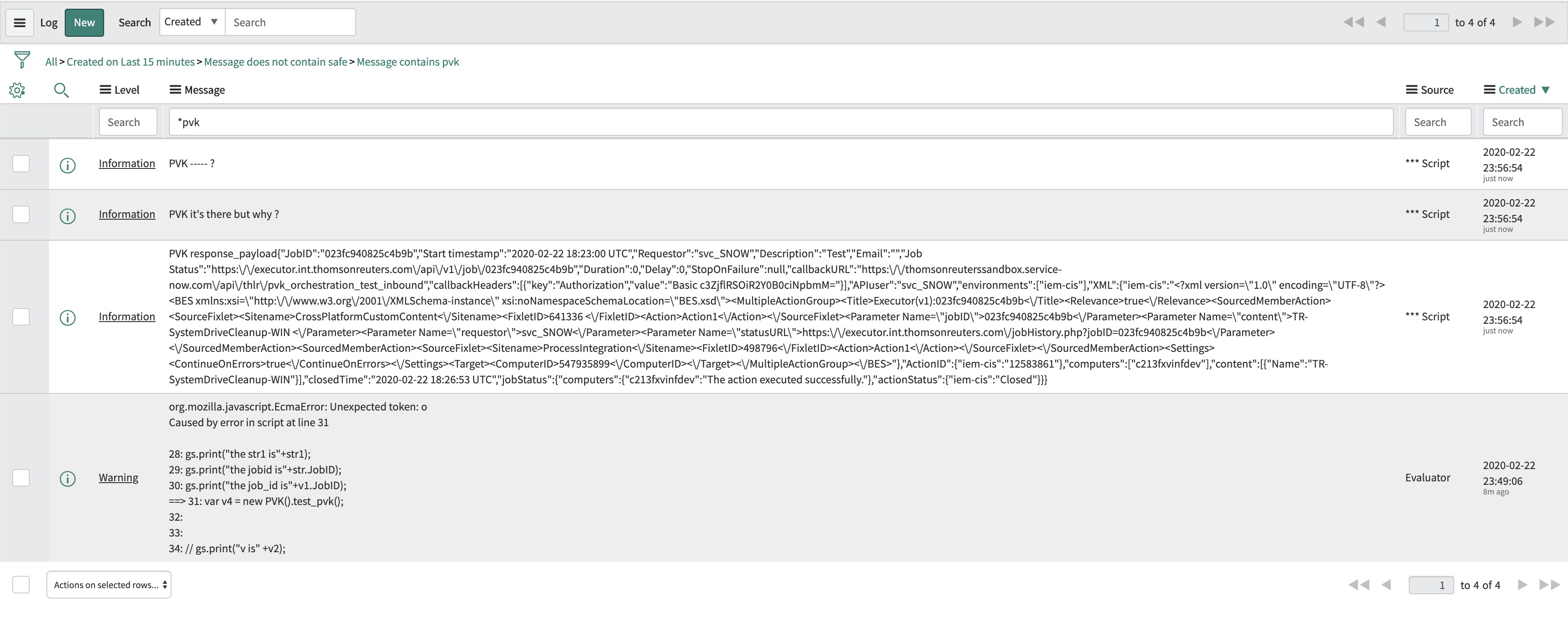
Task: Open the Created search field dropdown
Action: (192, 22)
